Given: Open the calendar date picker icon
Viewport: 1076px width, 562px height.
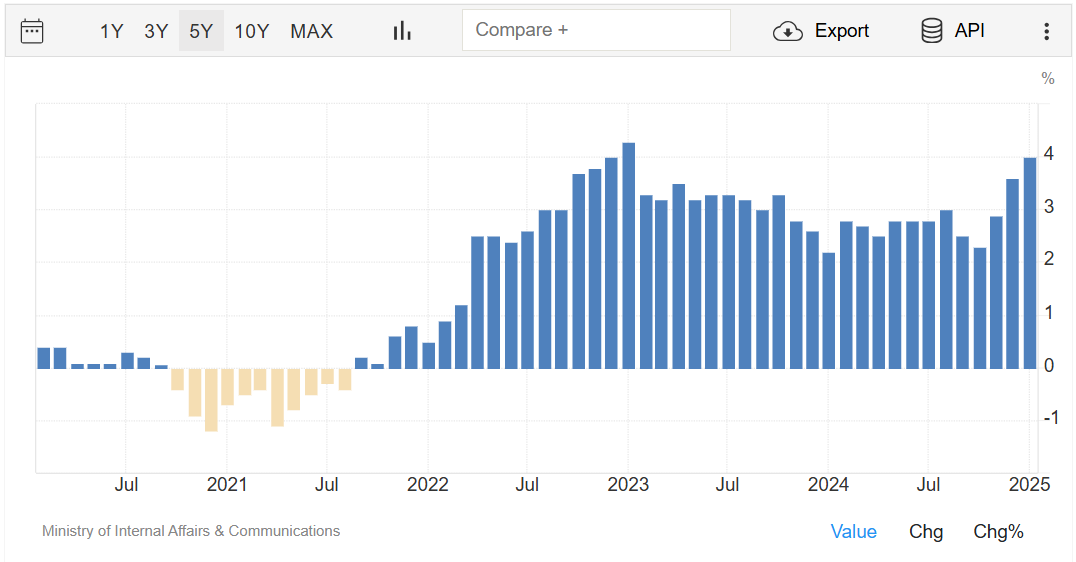Looking at the screenshot, I should (x=32, y=31).
